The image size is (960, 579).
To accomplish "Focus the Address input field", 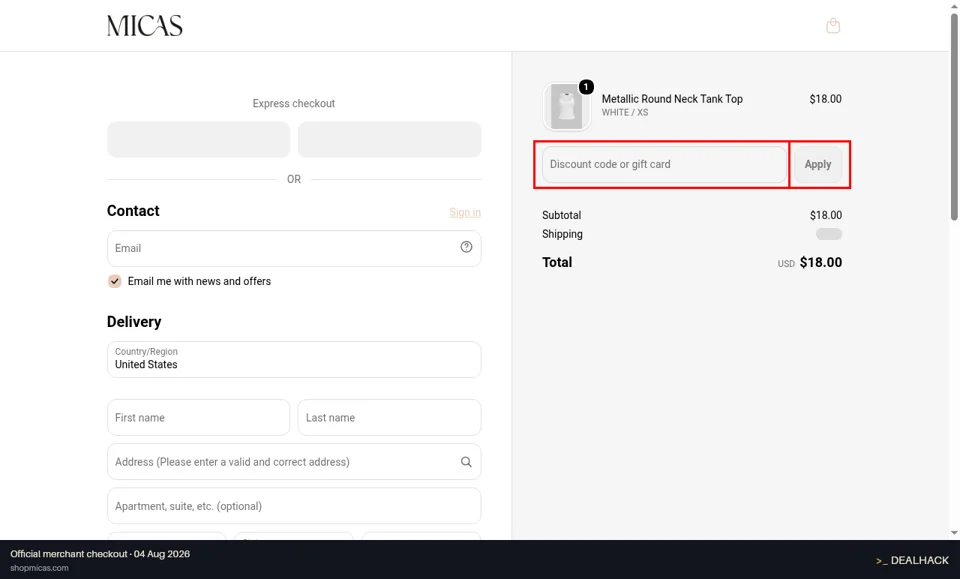I will 294,461.
